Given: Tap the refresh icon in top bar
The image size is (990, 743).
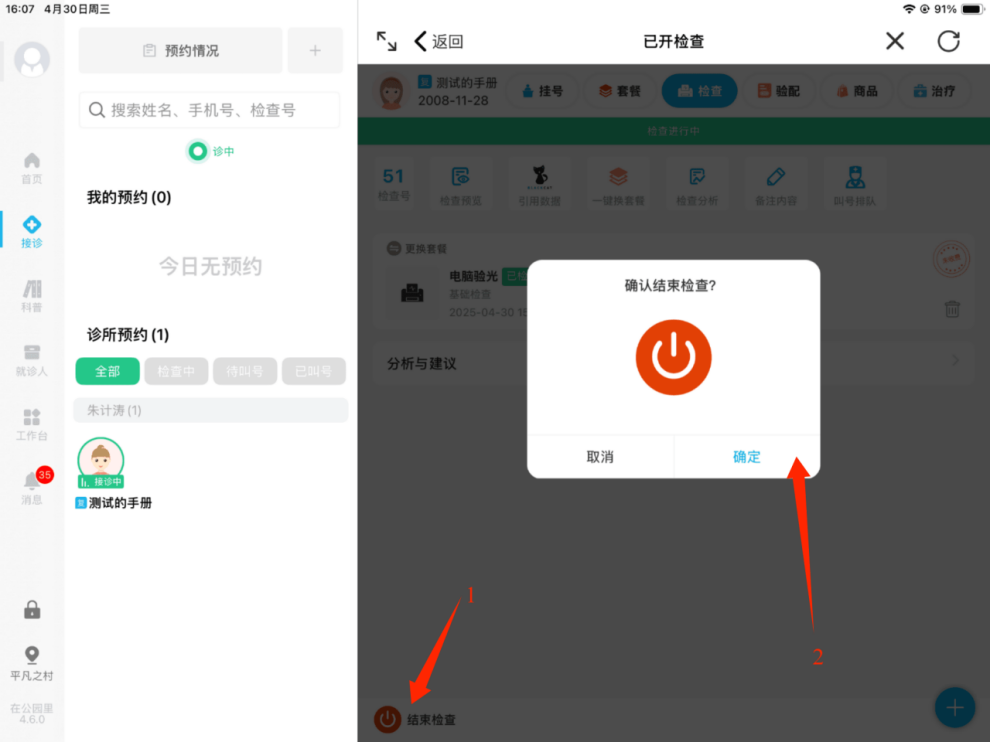Looking at the screenshot, I should [948, 41].
